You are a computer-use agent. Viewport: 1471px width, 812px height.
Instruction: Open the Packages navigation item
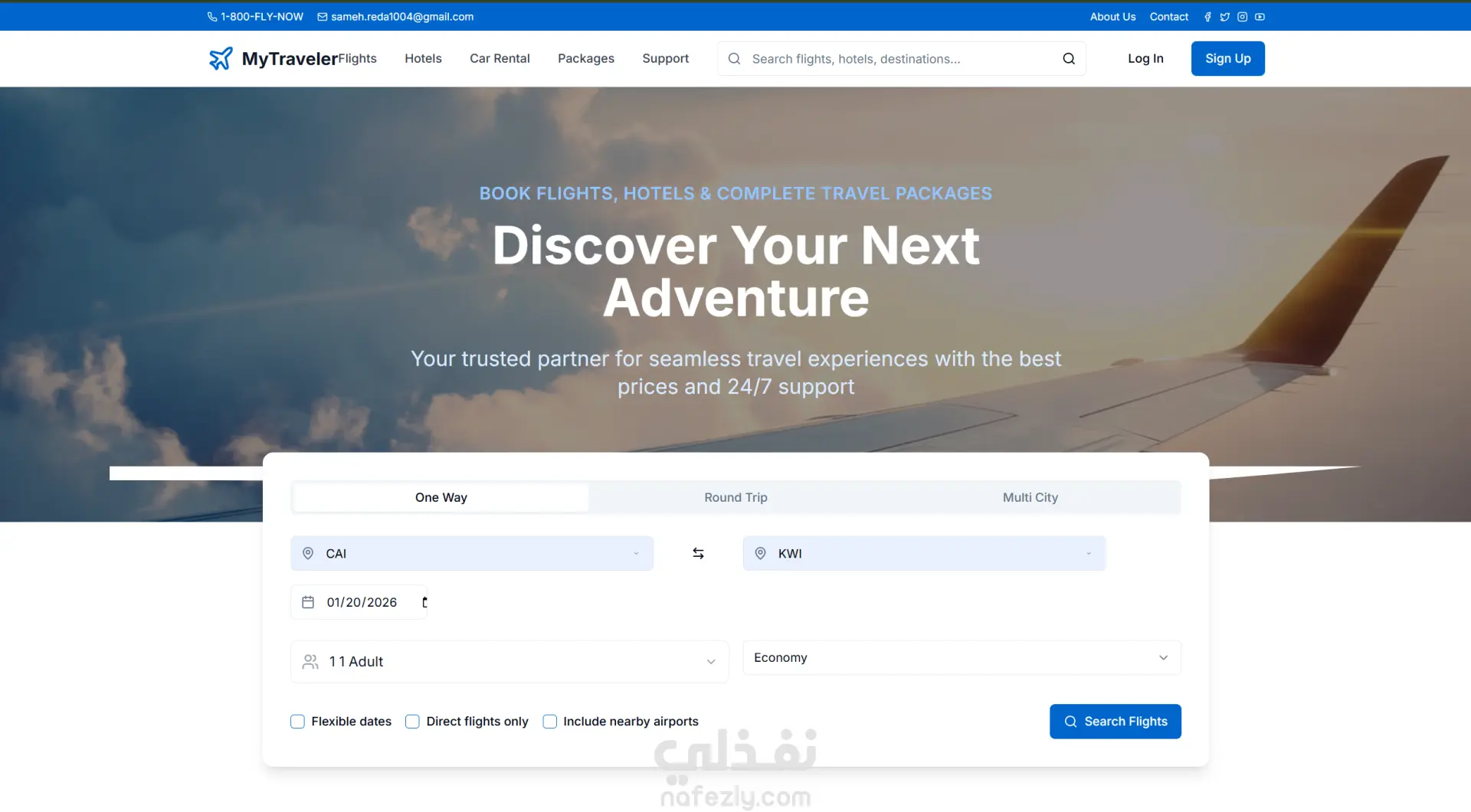click(x=586, y=58)
